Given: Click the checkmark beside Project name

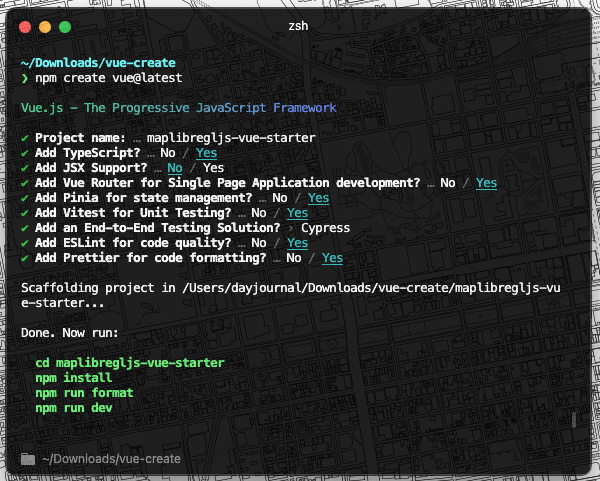Looking at the screenshot, I should [25, 138].
